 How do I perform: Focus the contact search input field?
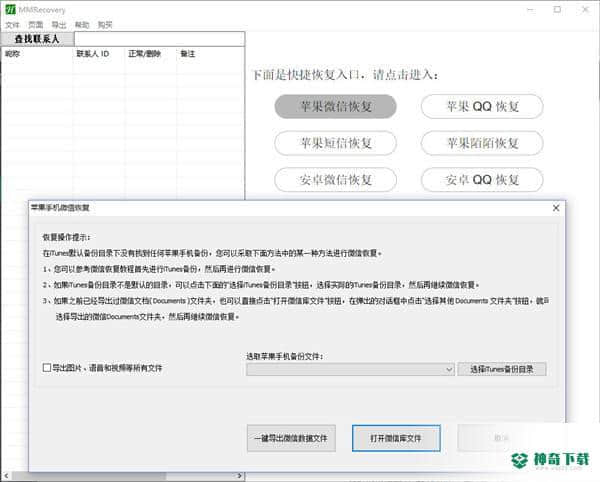click(x=159, y=39)
